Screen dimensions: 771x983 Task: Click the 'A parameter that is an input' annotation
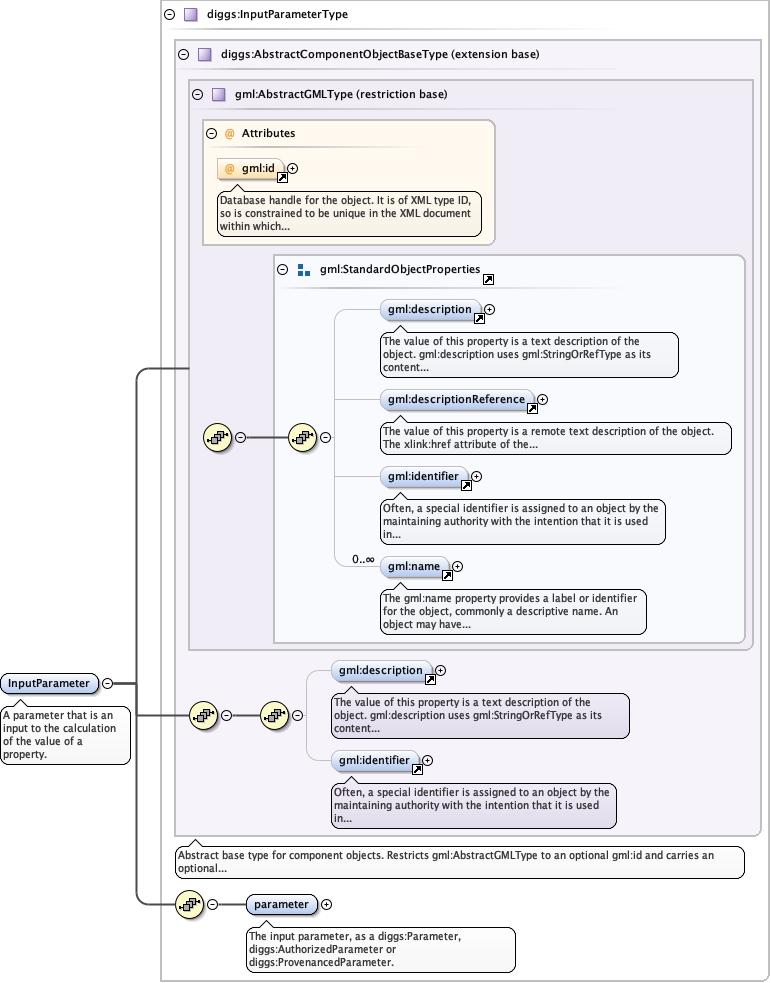[65, 735]
